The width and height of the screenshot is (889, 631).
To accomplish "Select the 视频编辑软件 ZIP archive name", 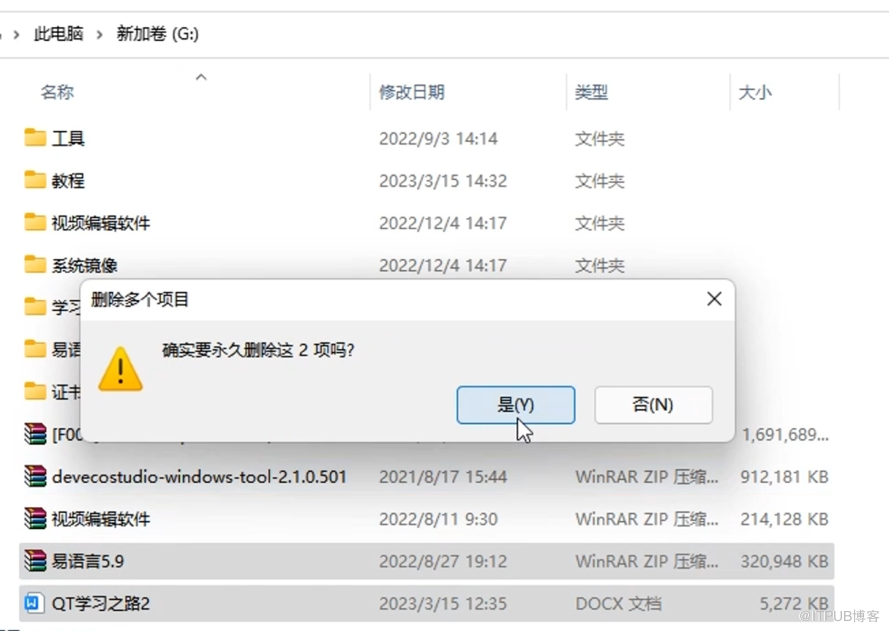I will point(101,519).
